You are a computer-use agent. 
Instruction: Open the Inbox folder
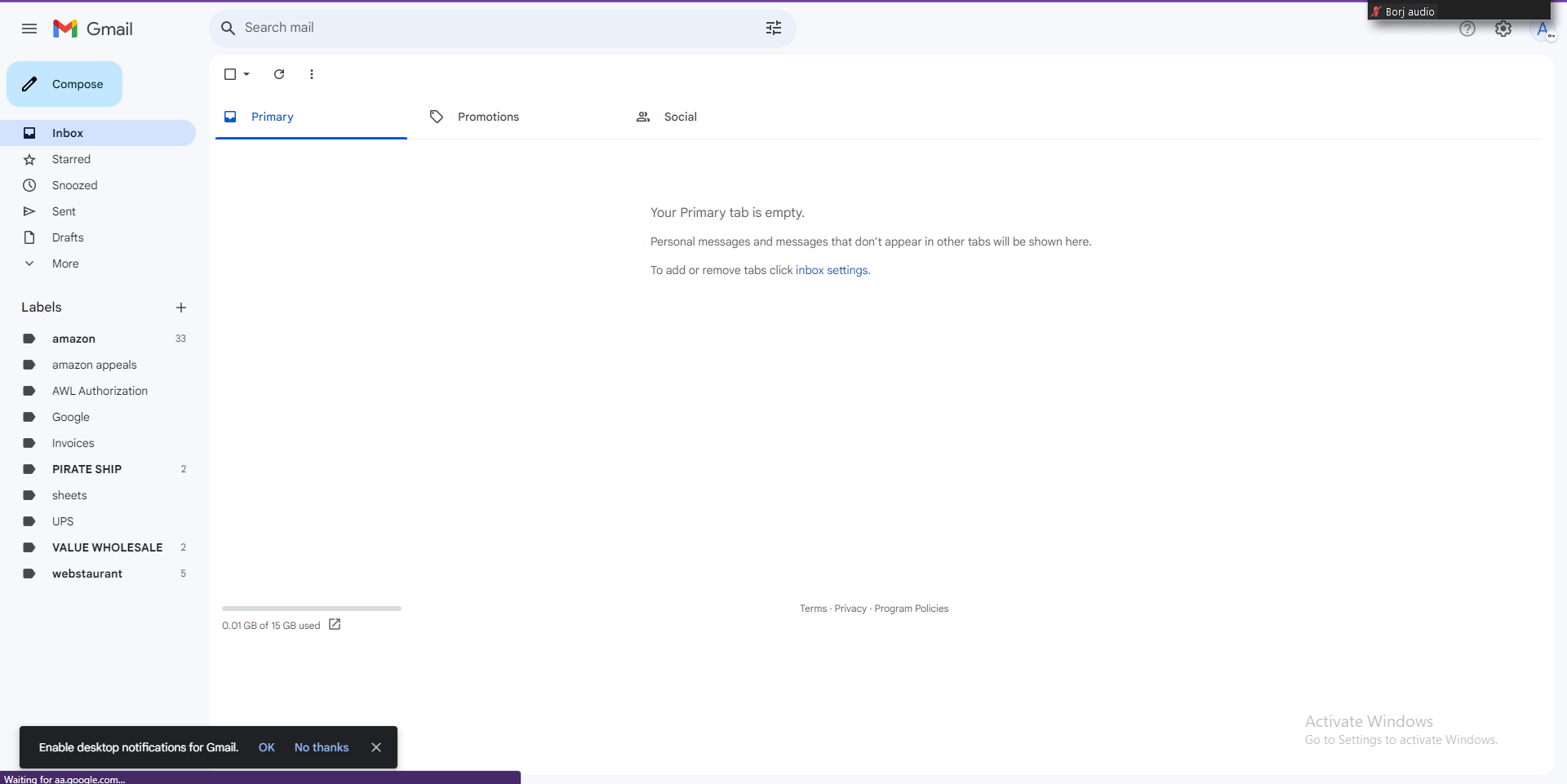pyautogui.click(x=98, y=133)
